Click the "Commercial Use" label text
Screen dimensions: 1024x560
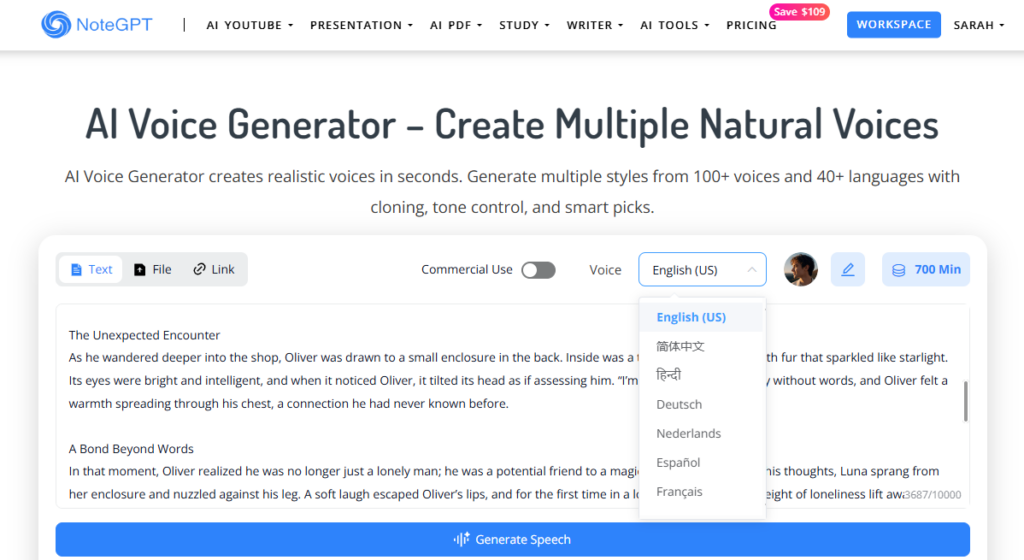tap(467, 270)
